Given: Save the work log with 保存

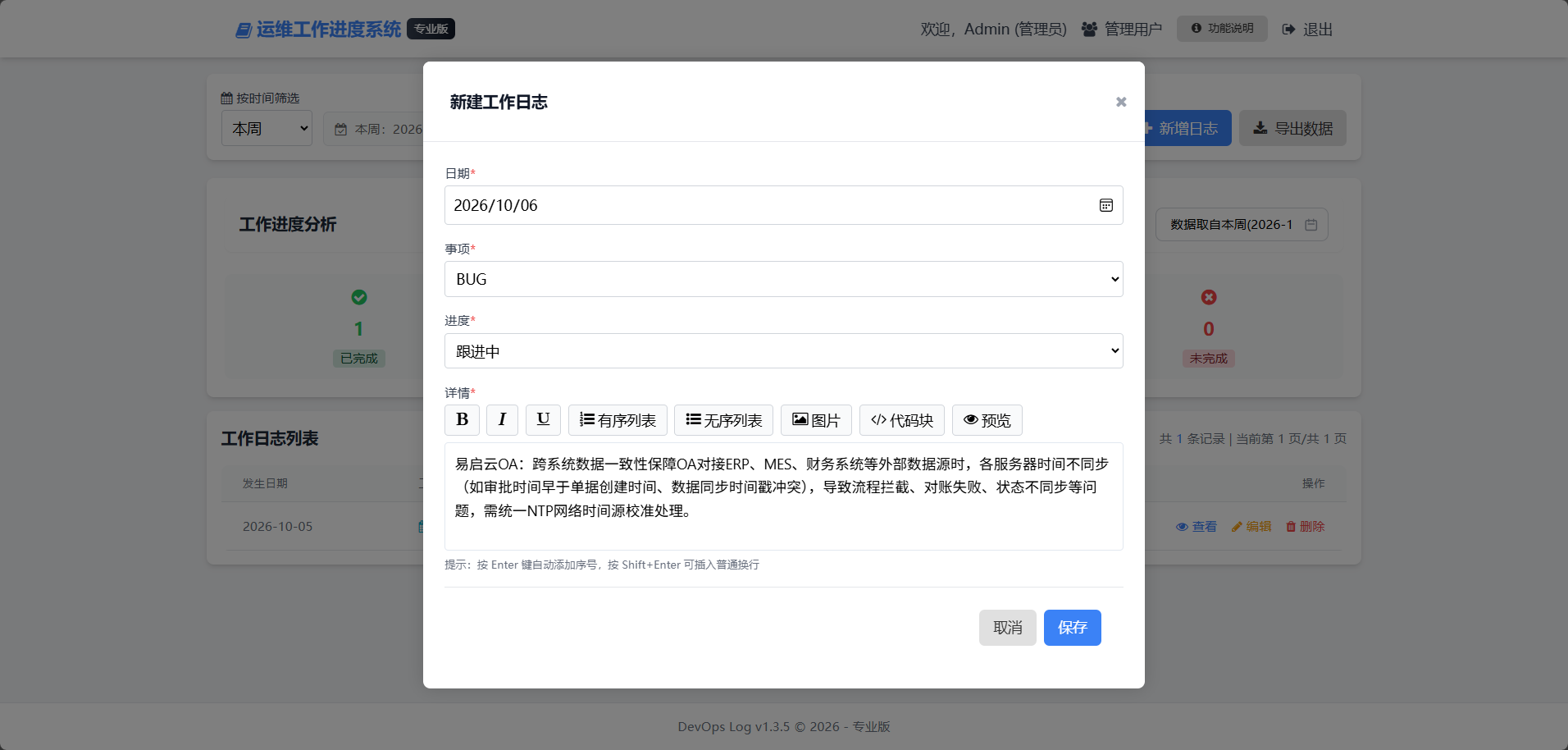Looking at the screenshot, I should point(1072,628).
